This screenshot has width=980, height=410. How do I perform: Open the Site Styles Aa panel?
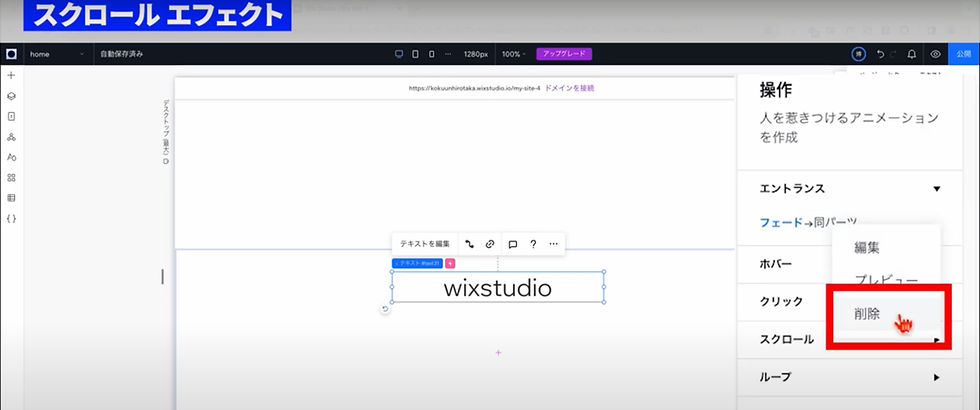[x=11, y=158]
